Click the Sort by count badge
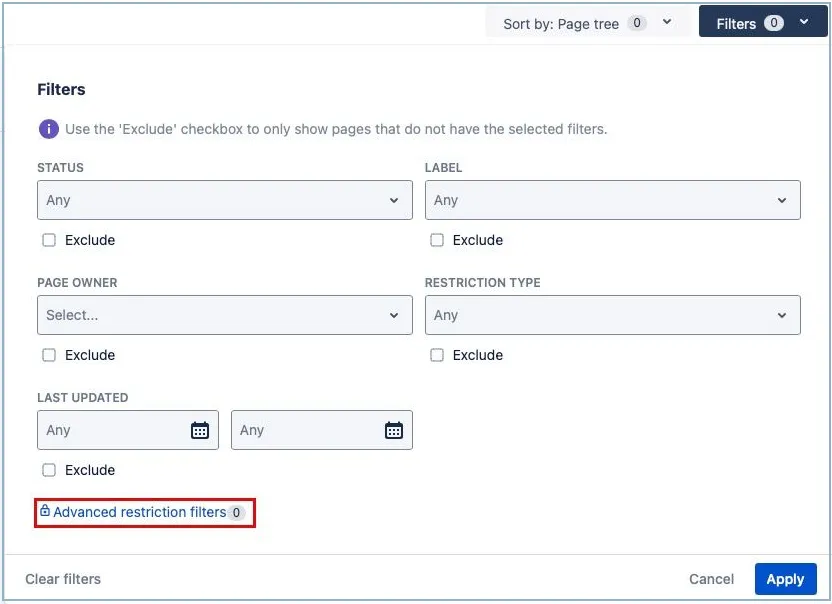This screenshot has height=604, width=832. 637,23
